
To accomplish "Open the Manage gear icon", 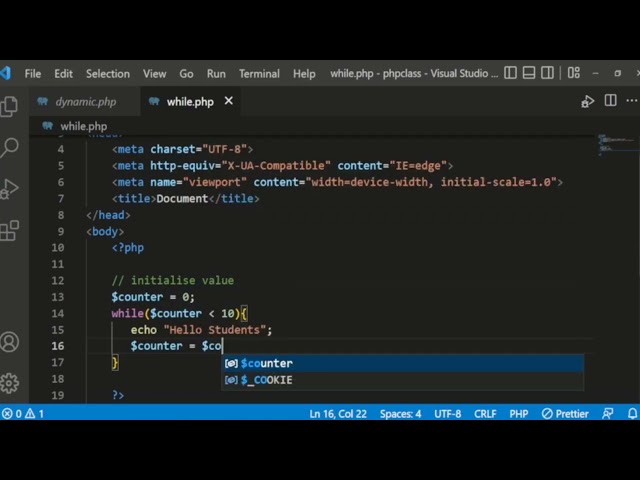I will pos(9,383).
